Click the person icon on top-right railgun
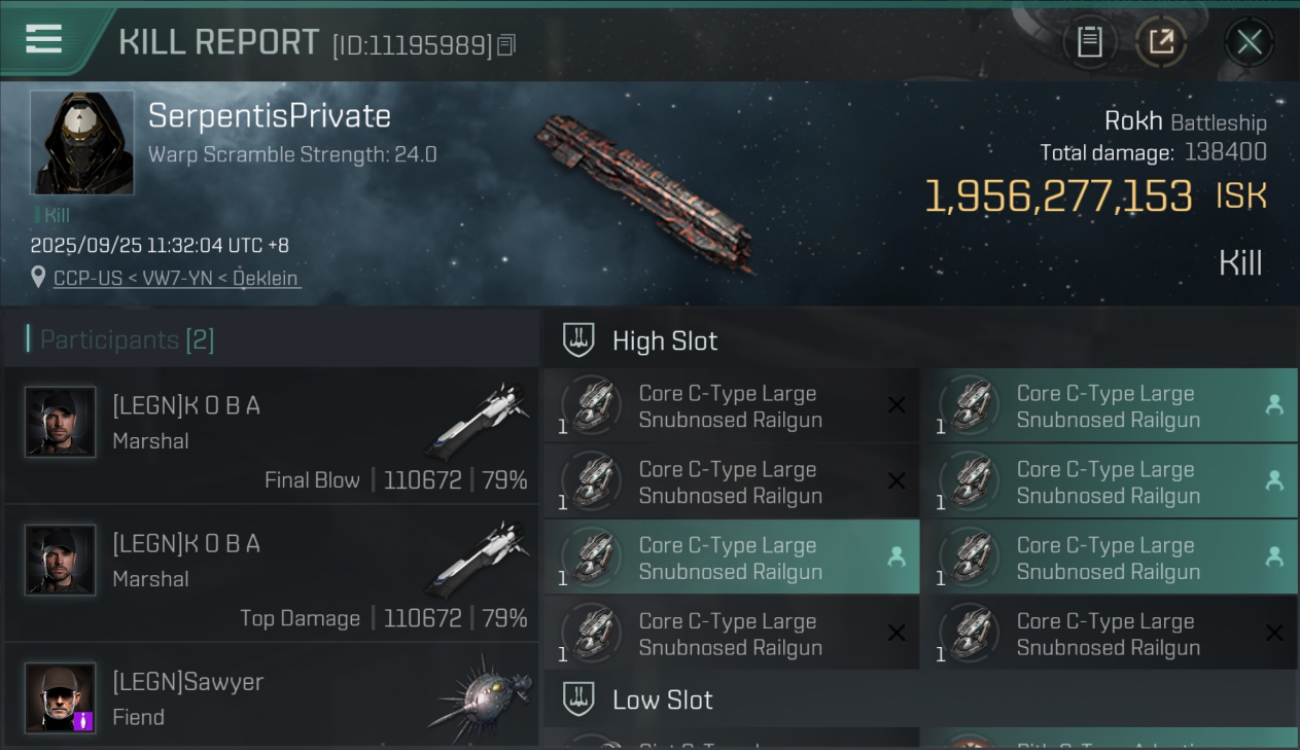 point(1274,405)
